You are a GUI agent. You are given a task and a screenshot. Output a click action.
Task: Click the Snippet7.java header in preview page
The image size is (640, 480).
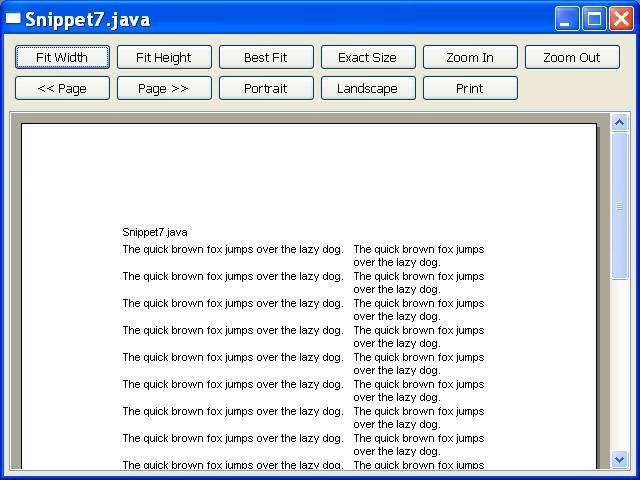pos(155,232)
